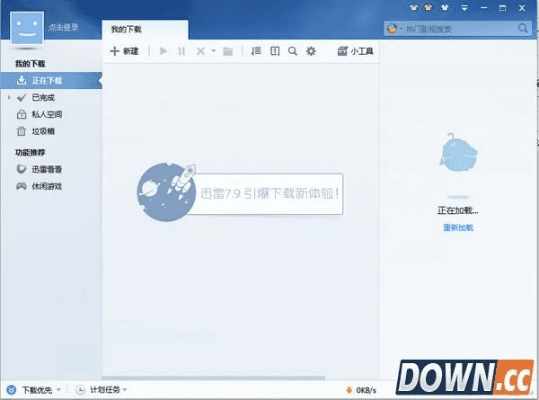Open the 小工具 tools menu
Viewport: 539px width, 400px height.
point(355,51)
